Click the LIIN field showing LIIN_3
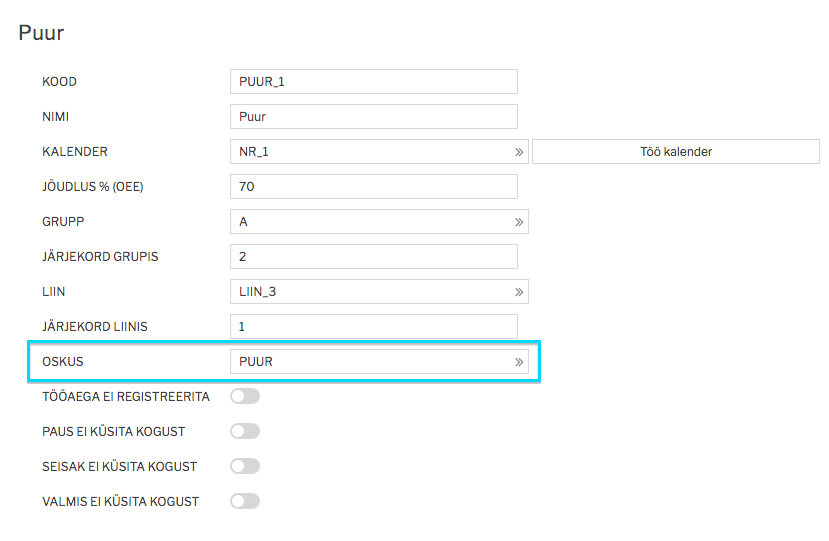 (x=370, y=292)
